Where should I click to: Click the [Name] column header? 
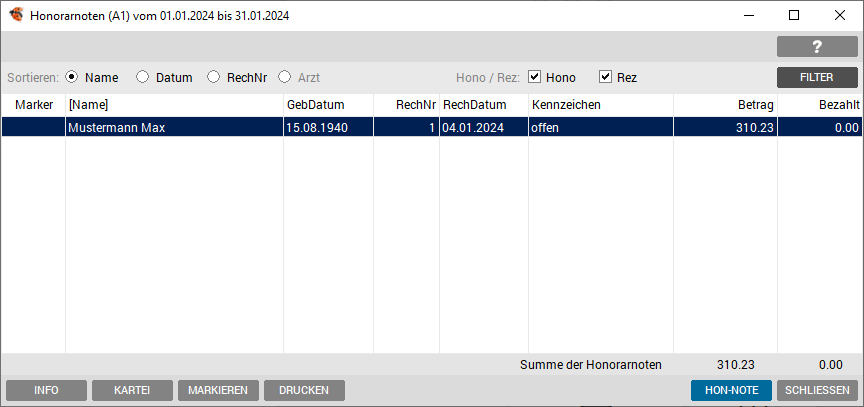(x=175, y=105)
